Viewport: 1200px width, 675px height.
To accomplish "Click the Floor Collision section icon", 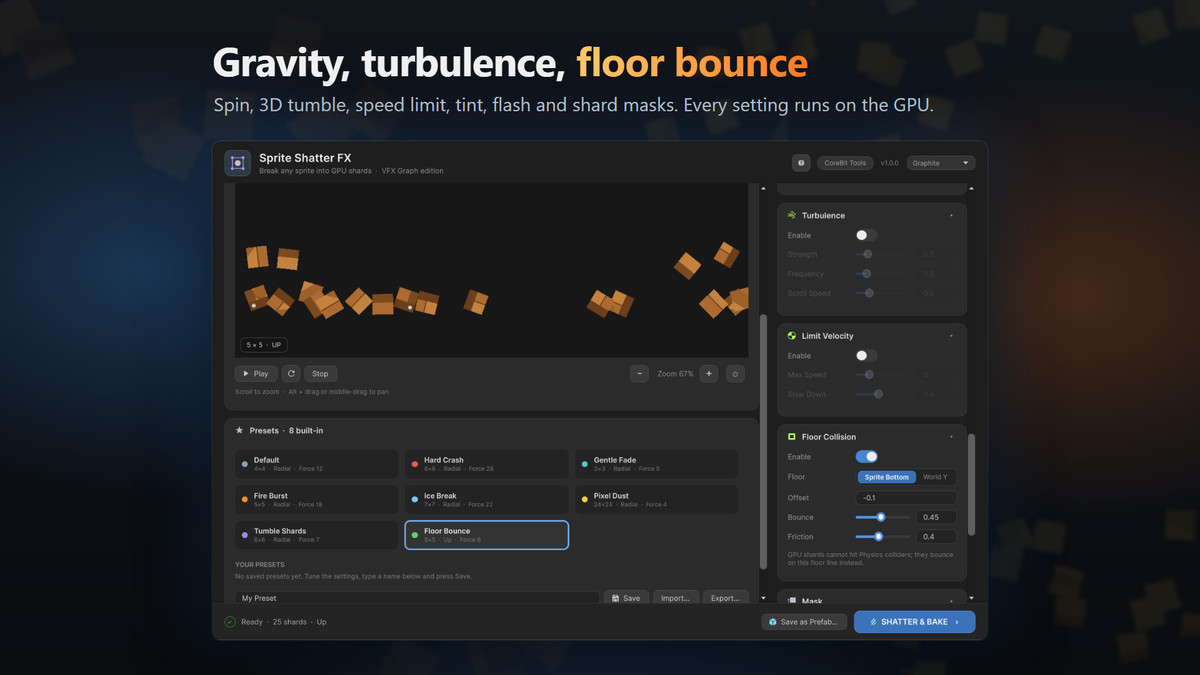I will pos(792,437).
